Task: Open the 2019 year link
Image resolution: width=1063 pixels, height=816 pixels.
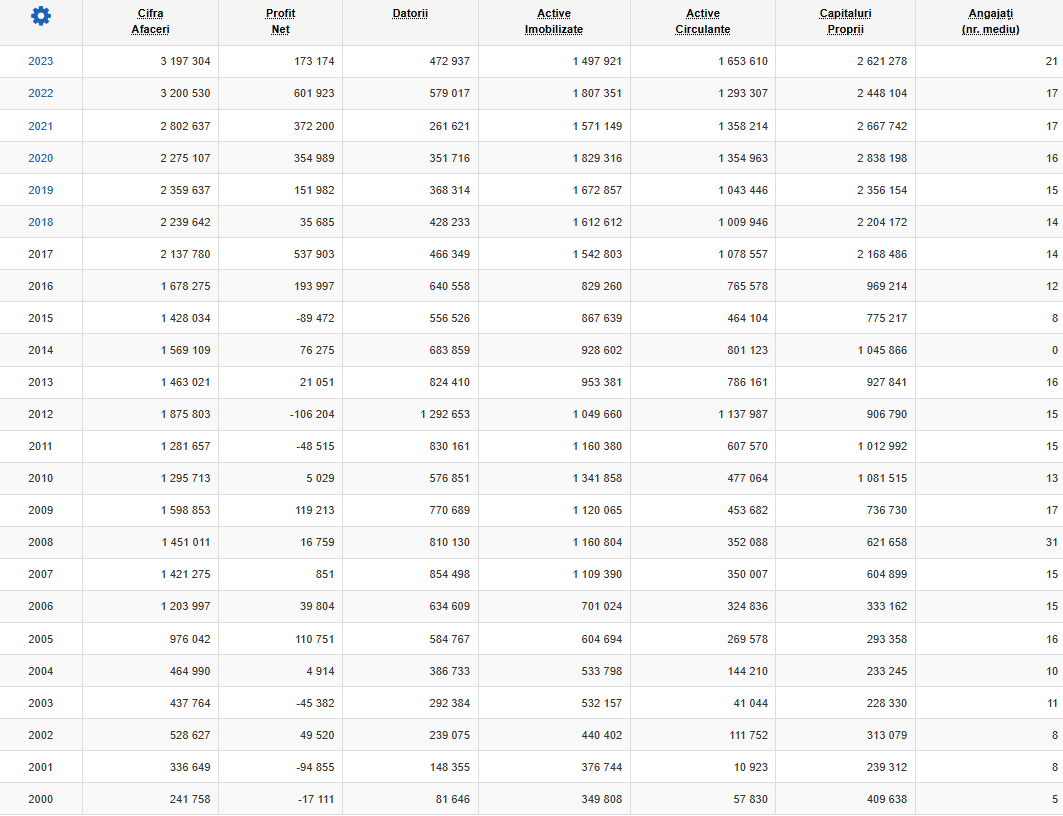Action: pos(41,190)
